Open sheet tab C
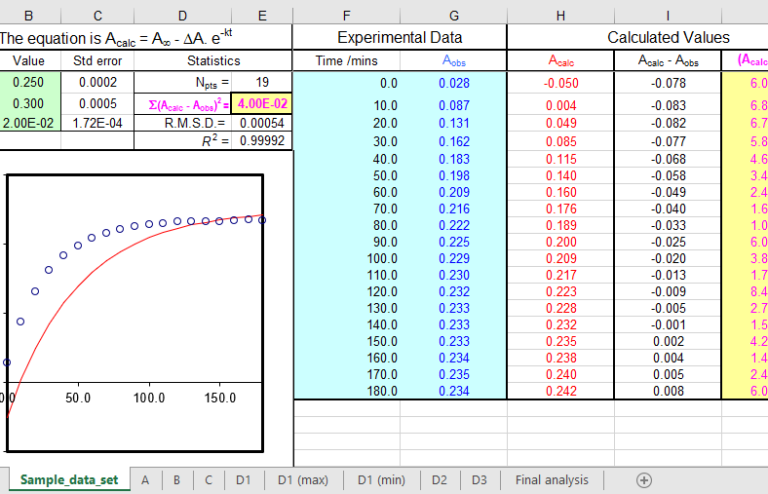Screen dimensions: 768x494 click(x=209, y=480)
